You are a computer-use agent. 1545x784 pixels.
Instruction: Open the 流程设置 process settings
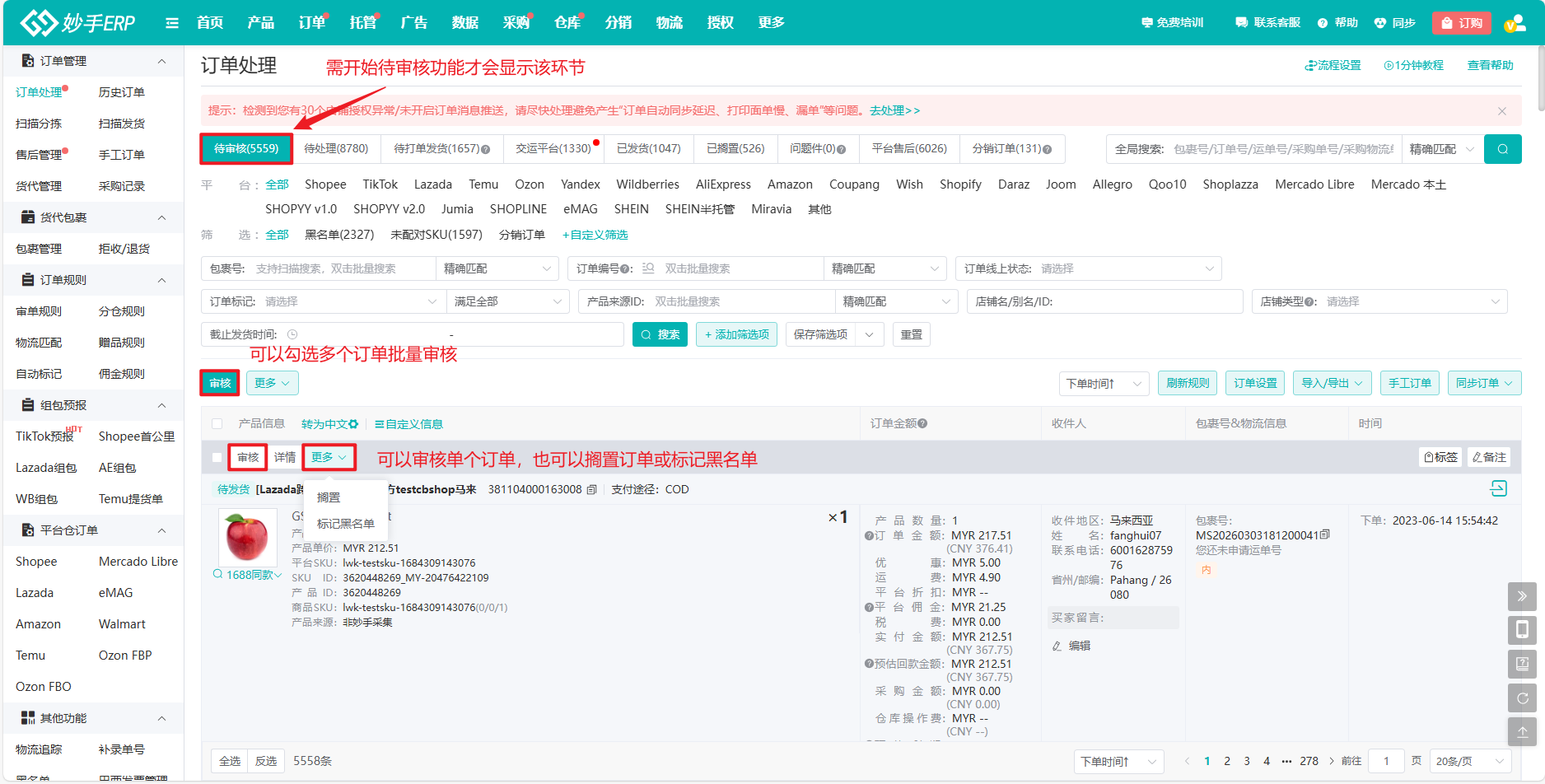[x=1333, y=65]
